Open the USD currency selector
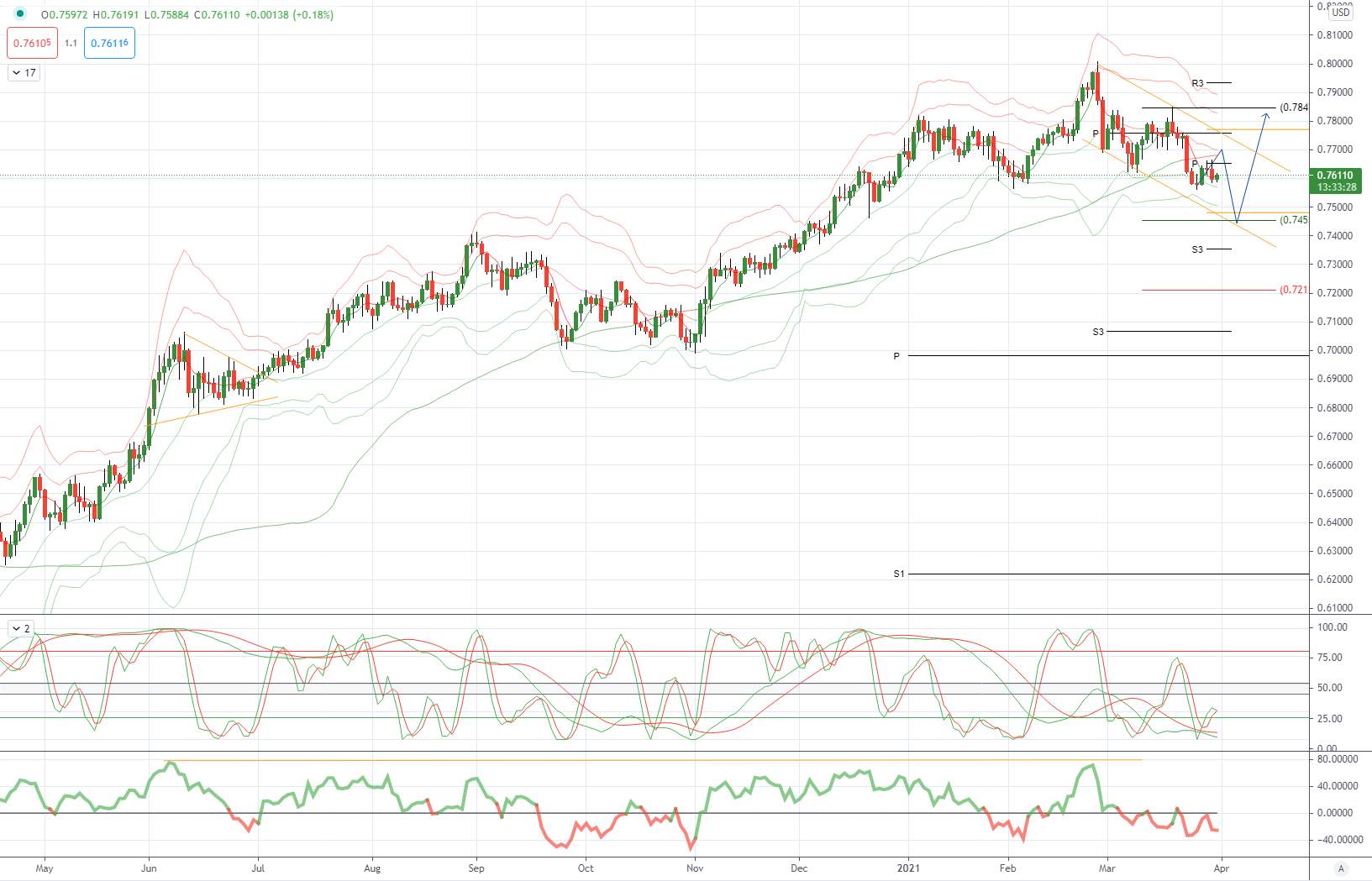Screen dimensions: 1372x881 [1340, 12]
